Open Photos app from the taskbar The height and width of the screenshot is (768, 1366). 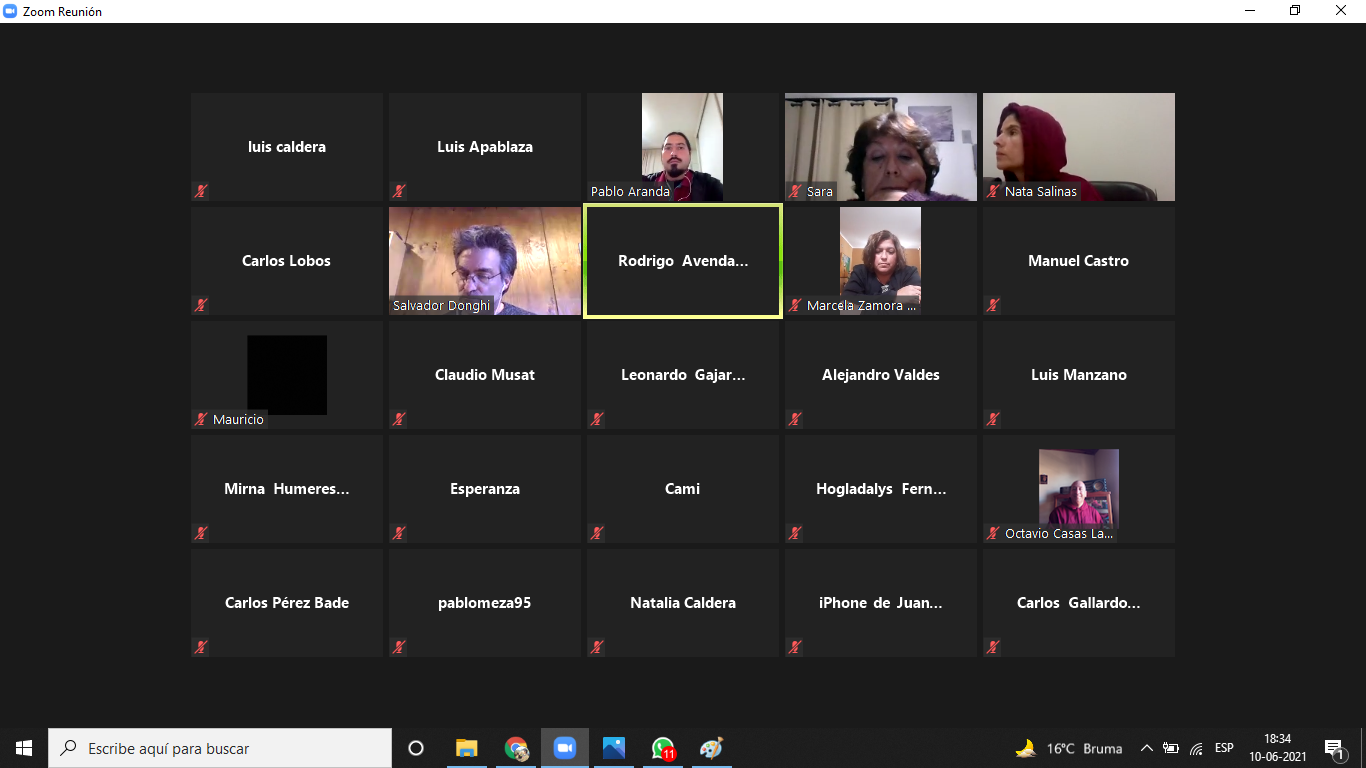pyautogui.click(x=614, y=748)
